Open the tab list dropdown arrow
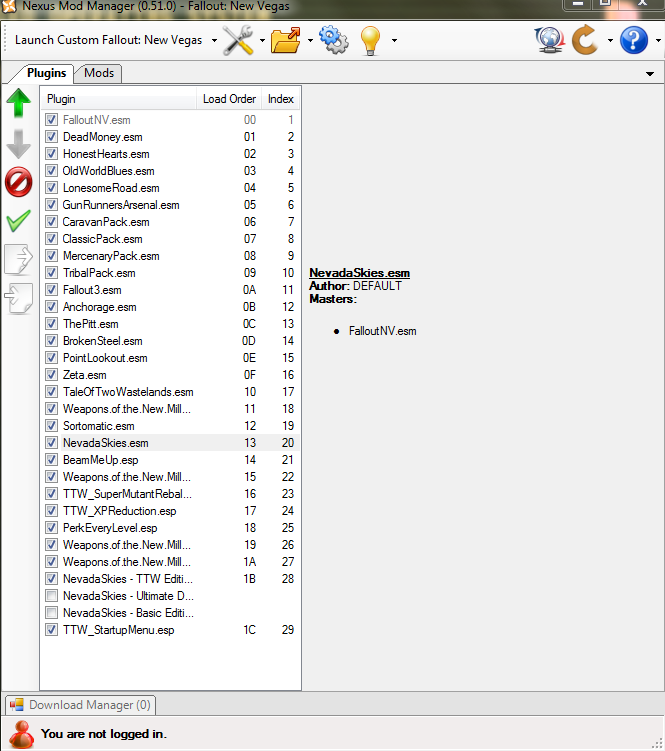The height and width of the screenshot is (751, 665). coord(650,74)
